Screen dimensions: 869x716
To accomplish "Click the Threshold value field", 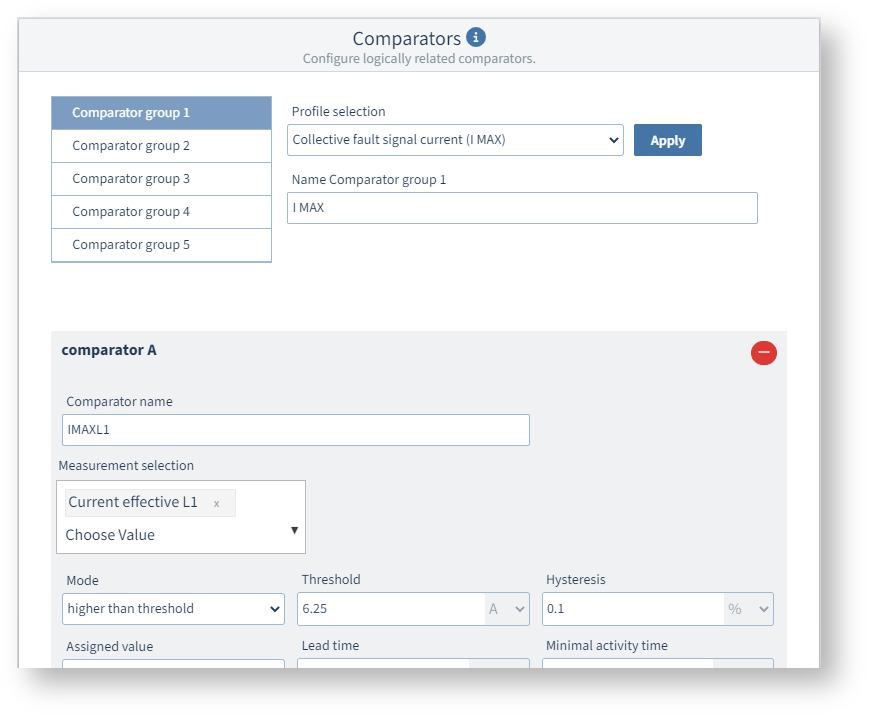I will [x=390, y=609].
